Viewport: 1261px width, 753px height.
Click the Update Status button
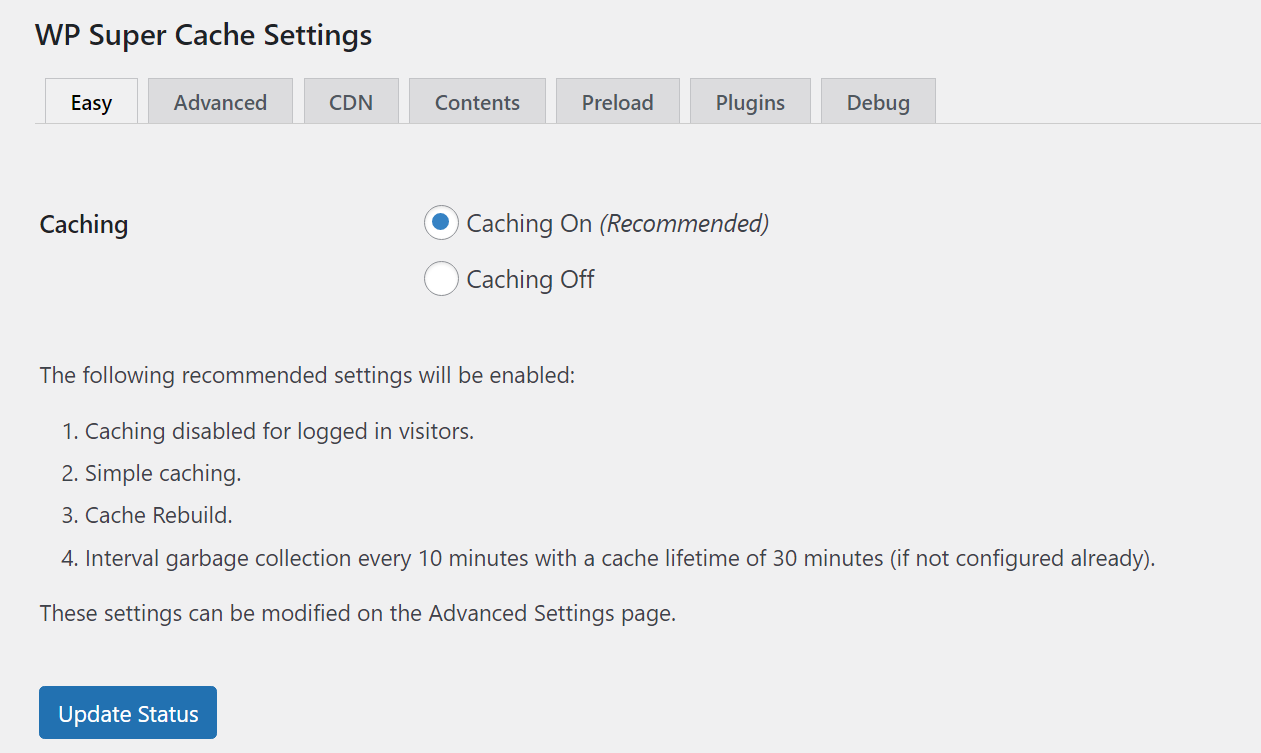coord(128,713)
